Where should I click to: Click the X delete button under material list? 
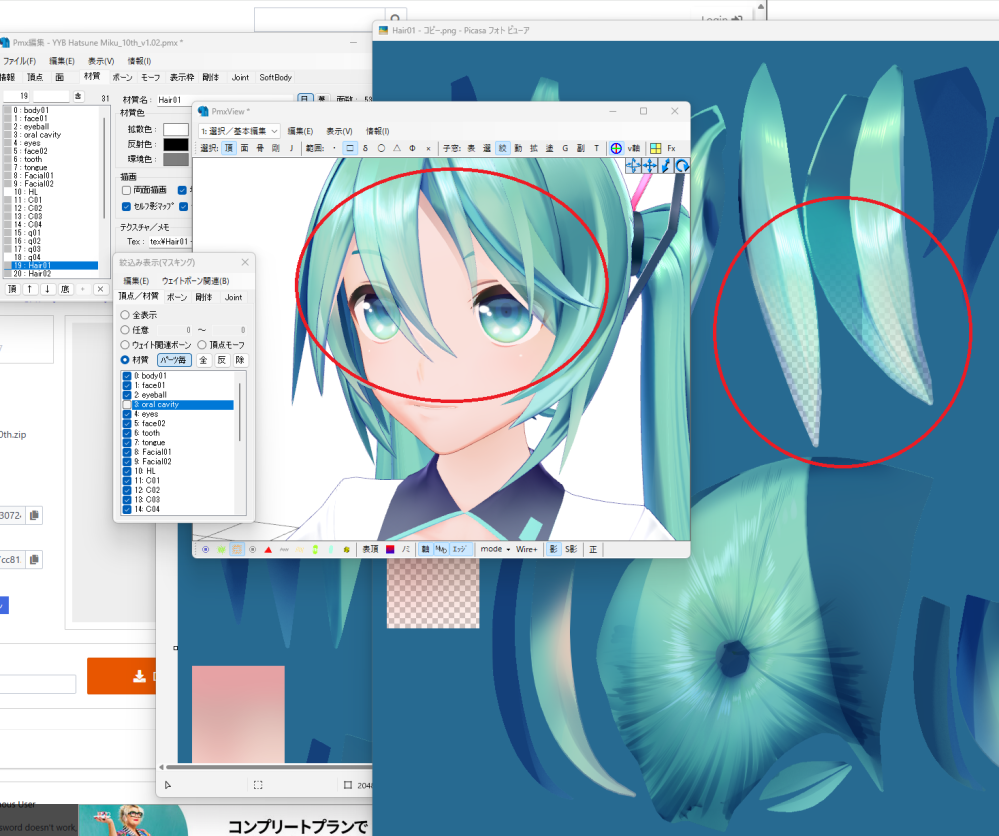[x=100, y=289]
